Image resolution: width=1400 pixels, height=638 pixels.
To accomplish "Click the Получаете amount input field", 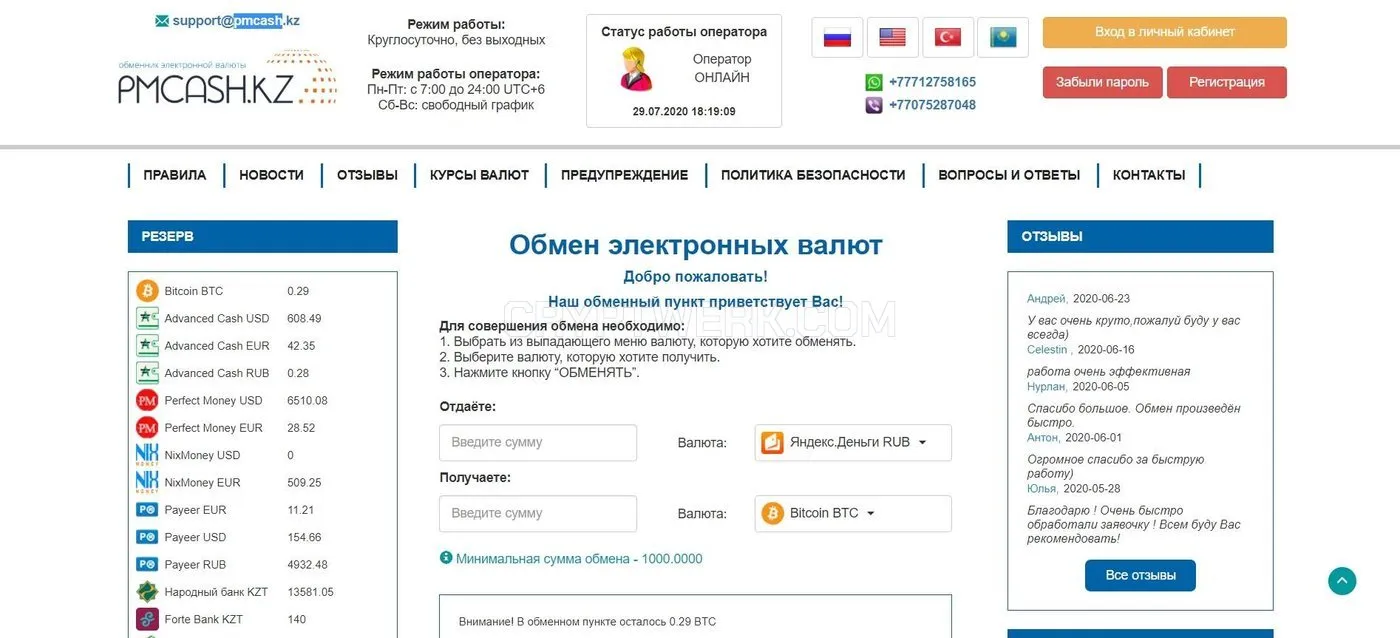I will [x=538, y=513].
